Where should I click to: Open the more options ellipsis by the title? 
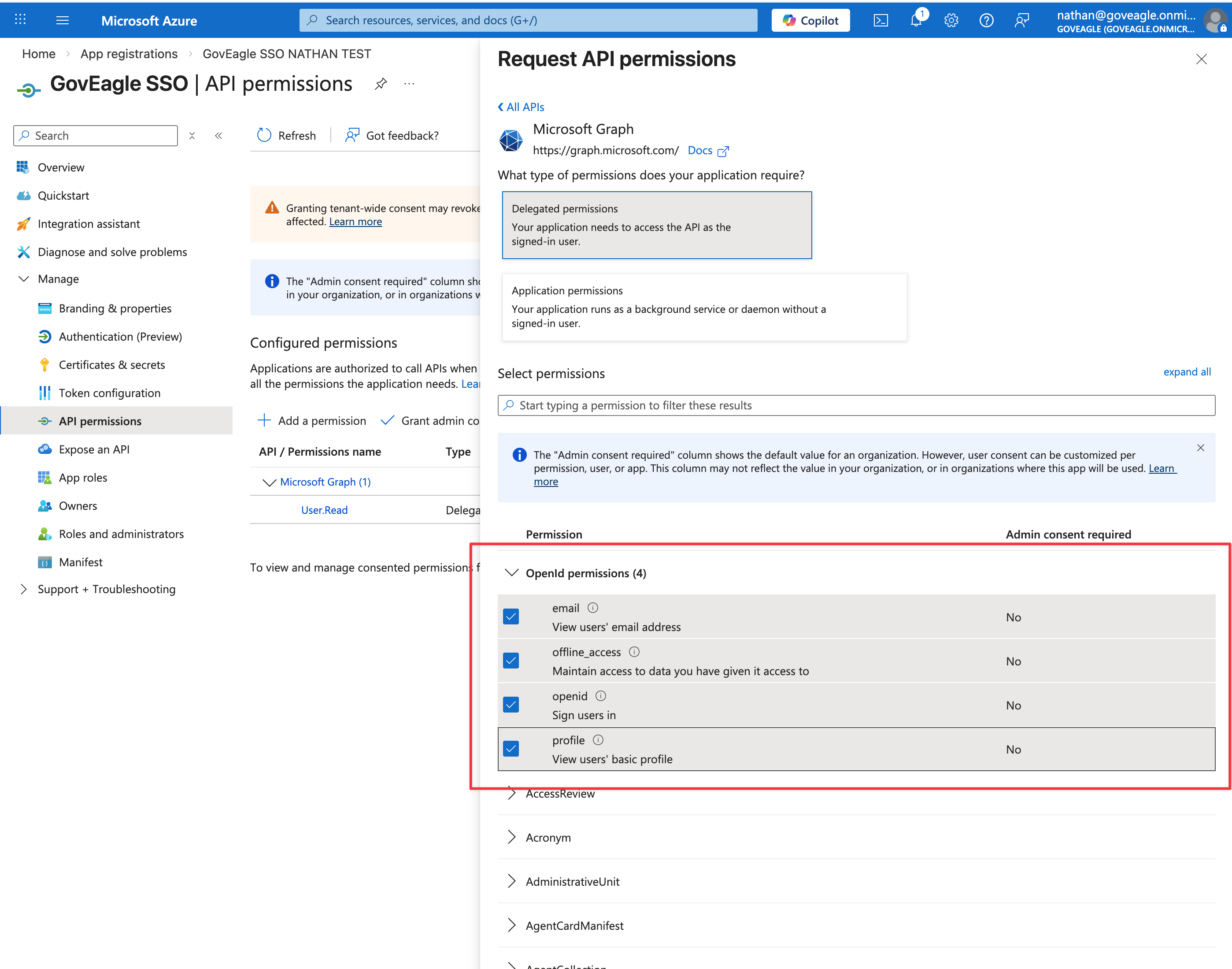click(409, 84)
